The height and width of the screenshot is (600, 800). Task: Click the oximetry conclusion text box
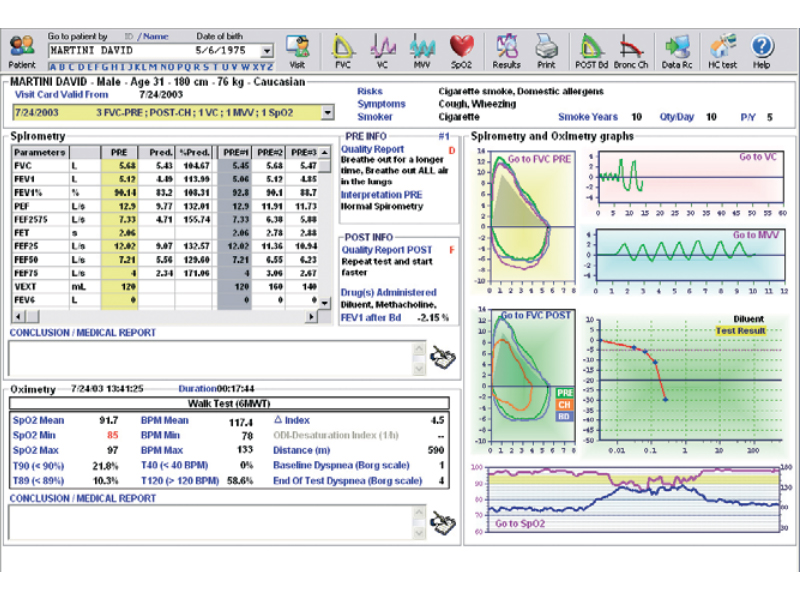tap(210, 522)
